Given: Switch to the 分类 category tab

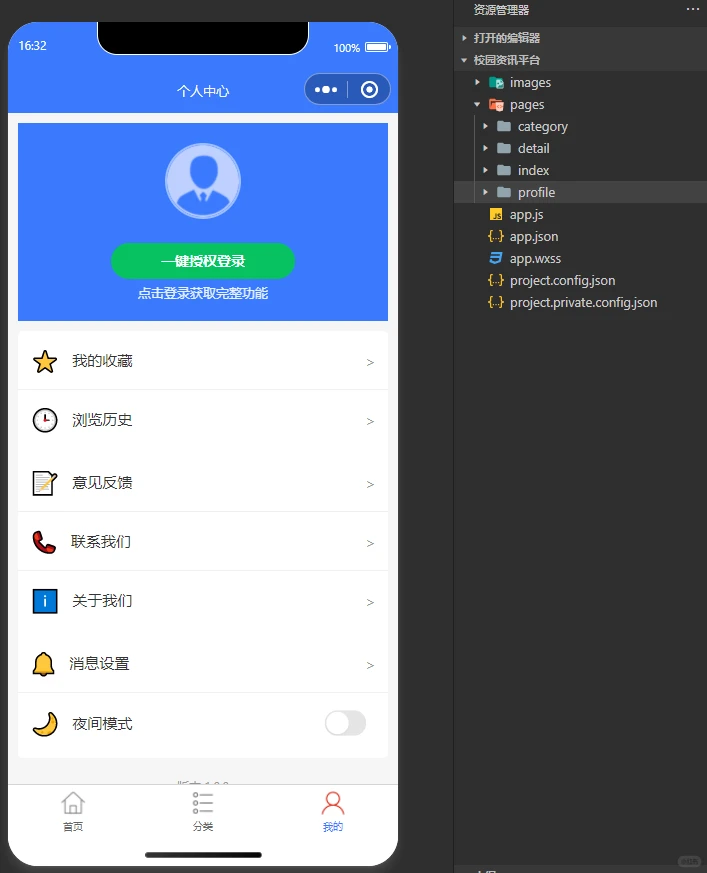Looking at the screenshot, I should pos(203,812).
